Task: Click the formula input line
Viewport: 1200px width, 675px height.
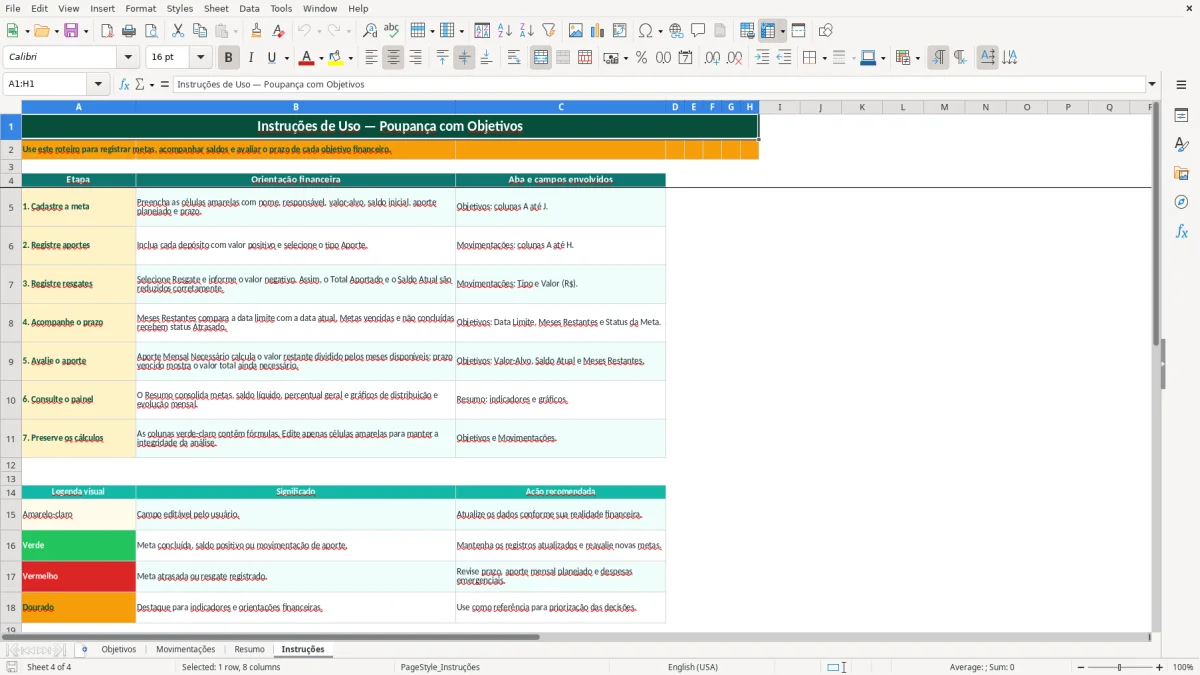Action: pyautogui.click(x=658, y=84)
